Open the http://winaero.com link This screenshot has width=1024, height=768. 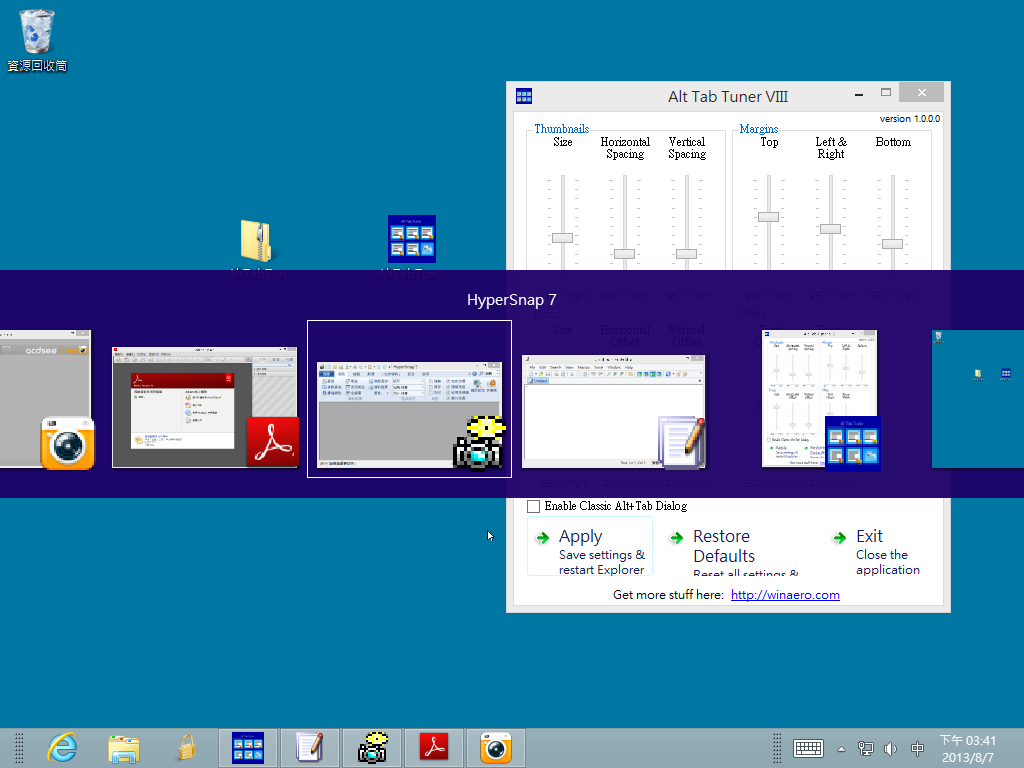785,594
